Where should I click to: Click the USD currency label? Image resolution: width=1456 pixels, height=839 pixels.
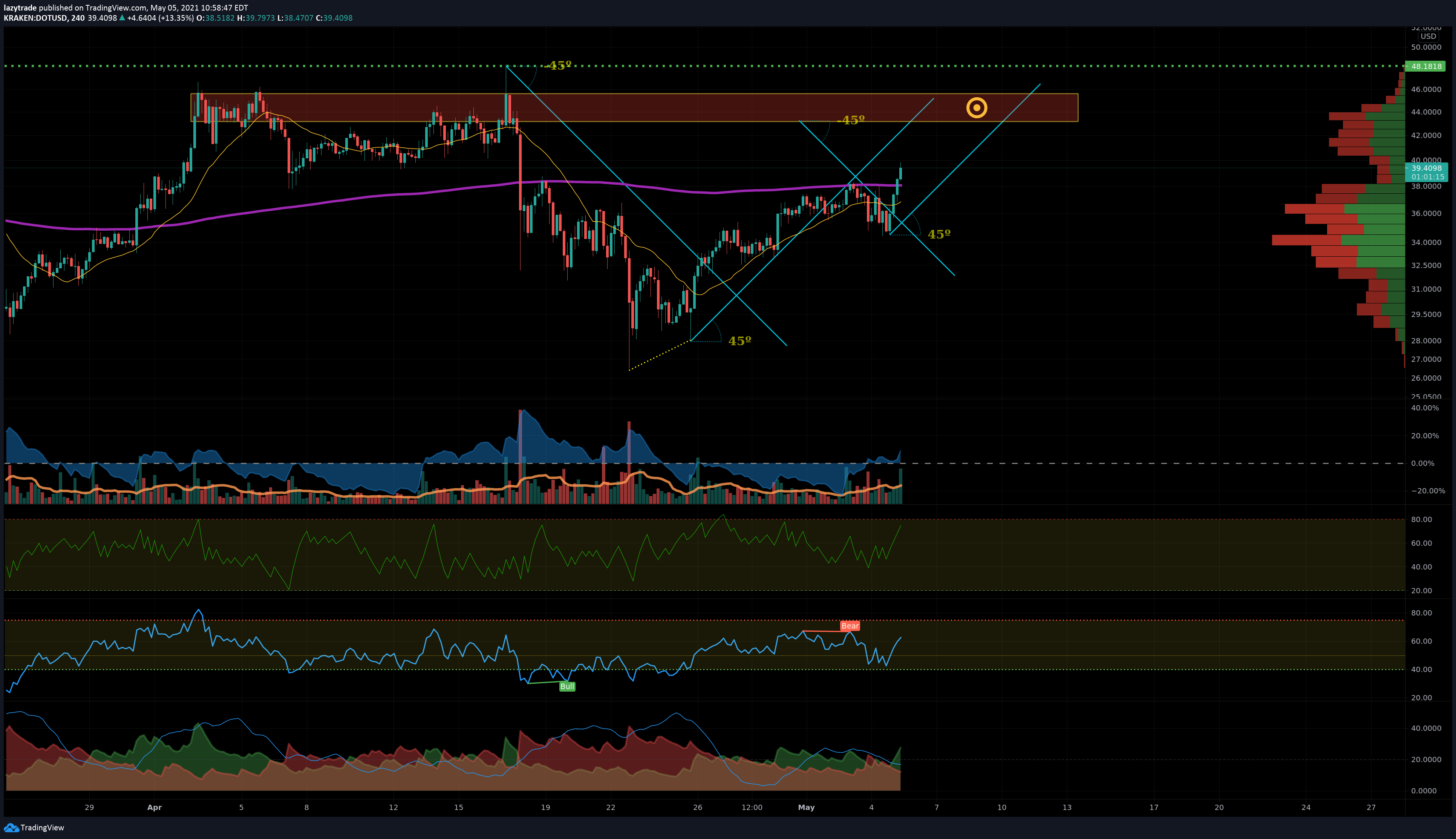[x=1428, y=36]
